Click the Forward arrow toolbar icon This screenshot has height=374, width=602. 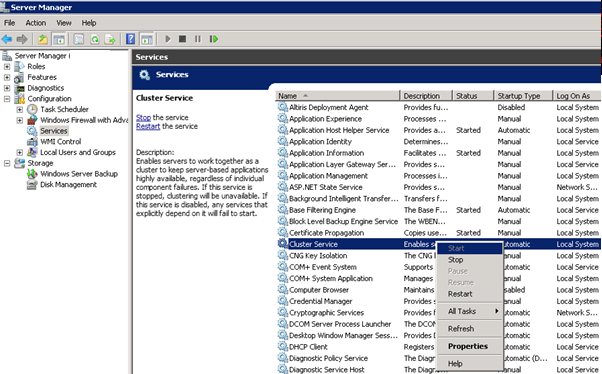pyautogui.click(x=22, y=39)
